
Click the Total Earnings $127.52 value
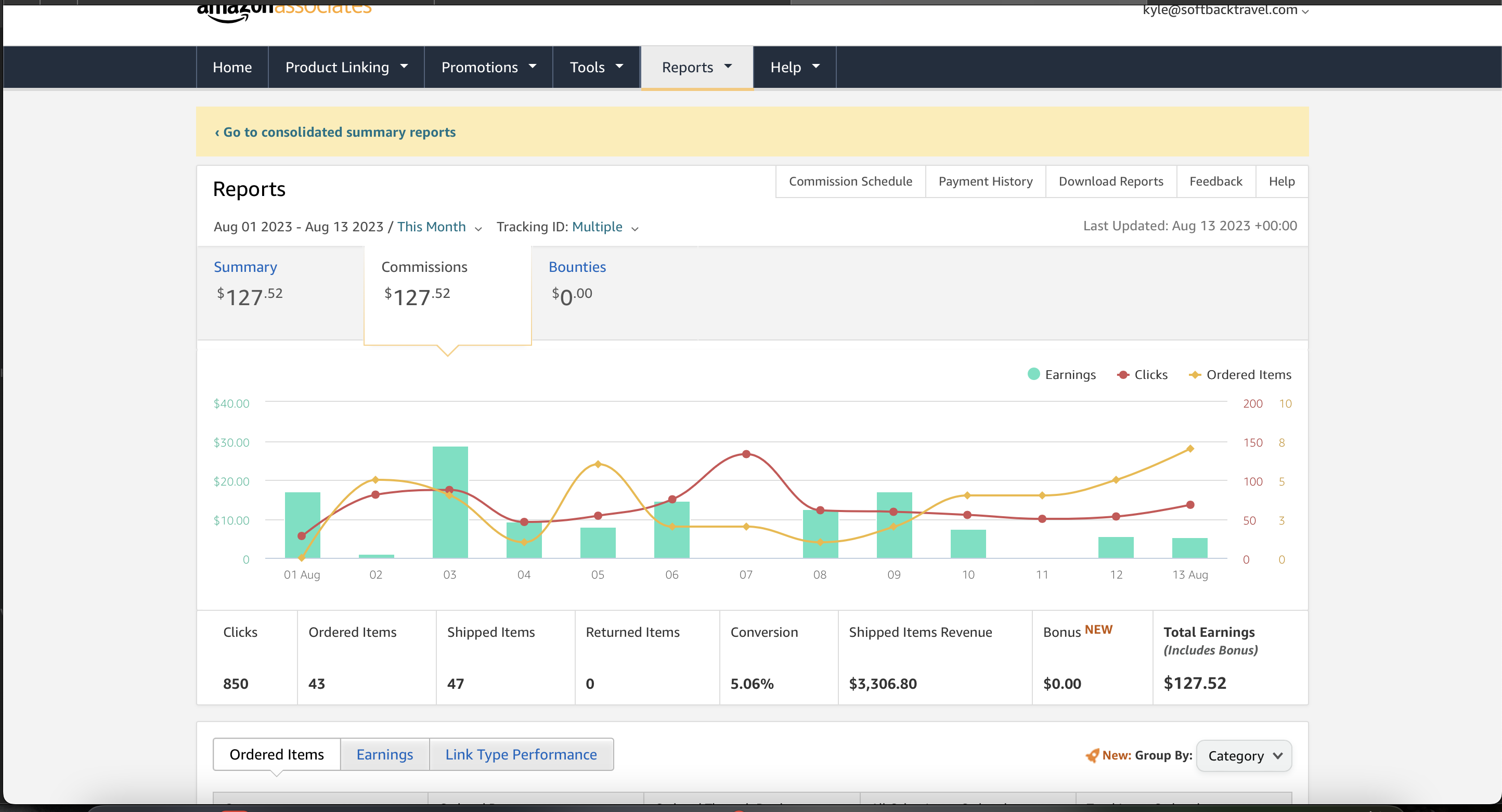(1195, 683)
